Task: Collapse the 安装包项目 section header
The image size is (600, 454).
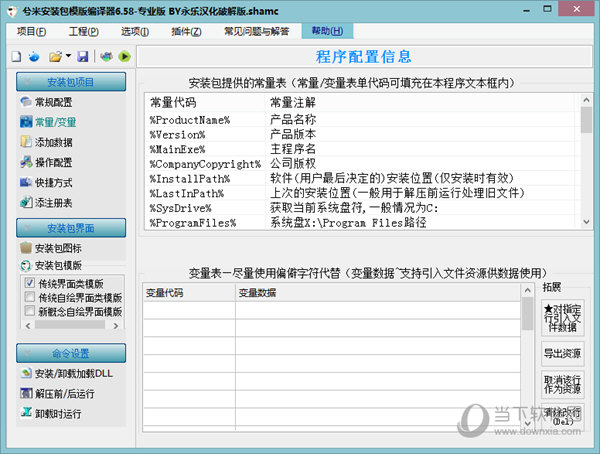Action: 70,81
